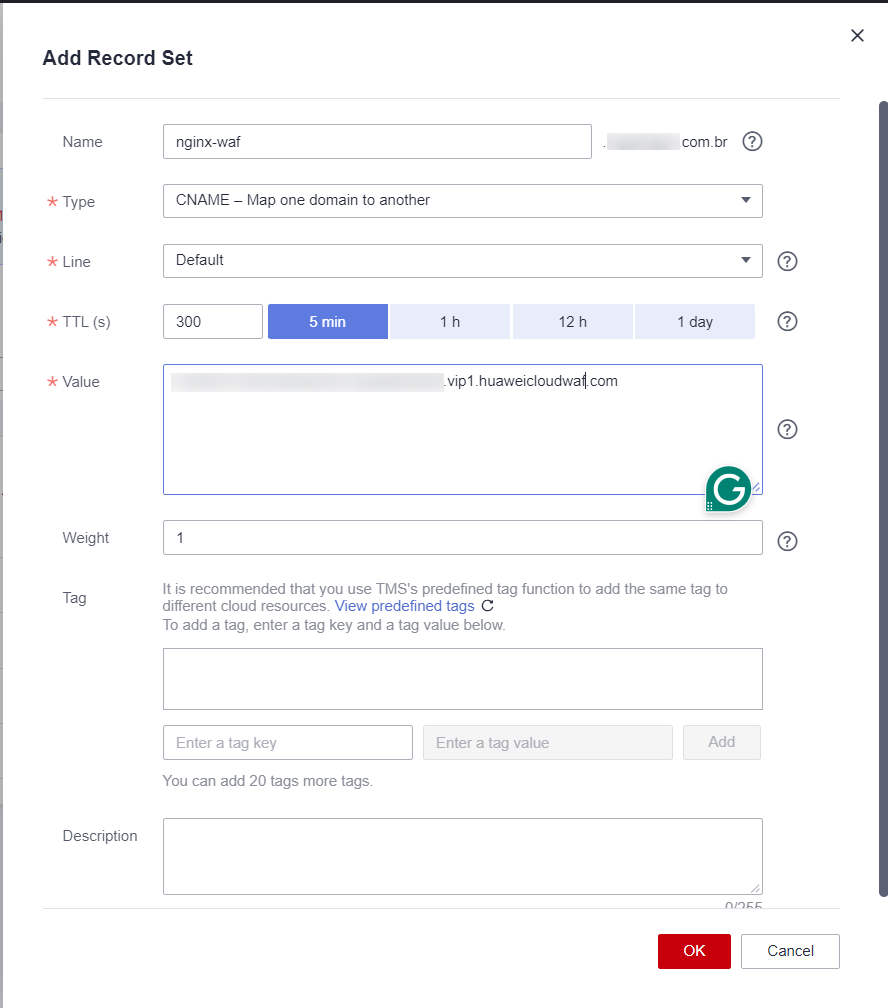Click the dialog's vertical scrollbar
888x1008 pixels.
tap(882, 500)
